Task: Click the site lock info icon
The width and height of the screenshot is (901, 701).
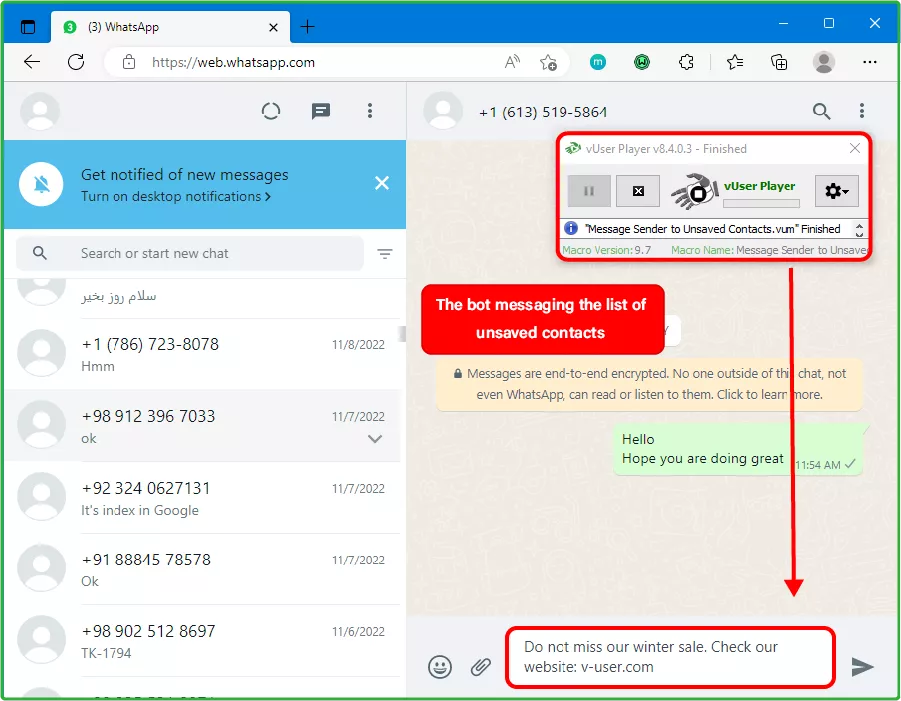Action: (129, 62)
